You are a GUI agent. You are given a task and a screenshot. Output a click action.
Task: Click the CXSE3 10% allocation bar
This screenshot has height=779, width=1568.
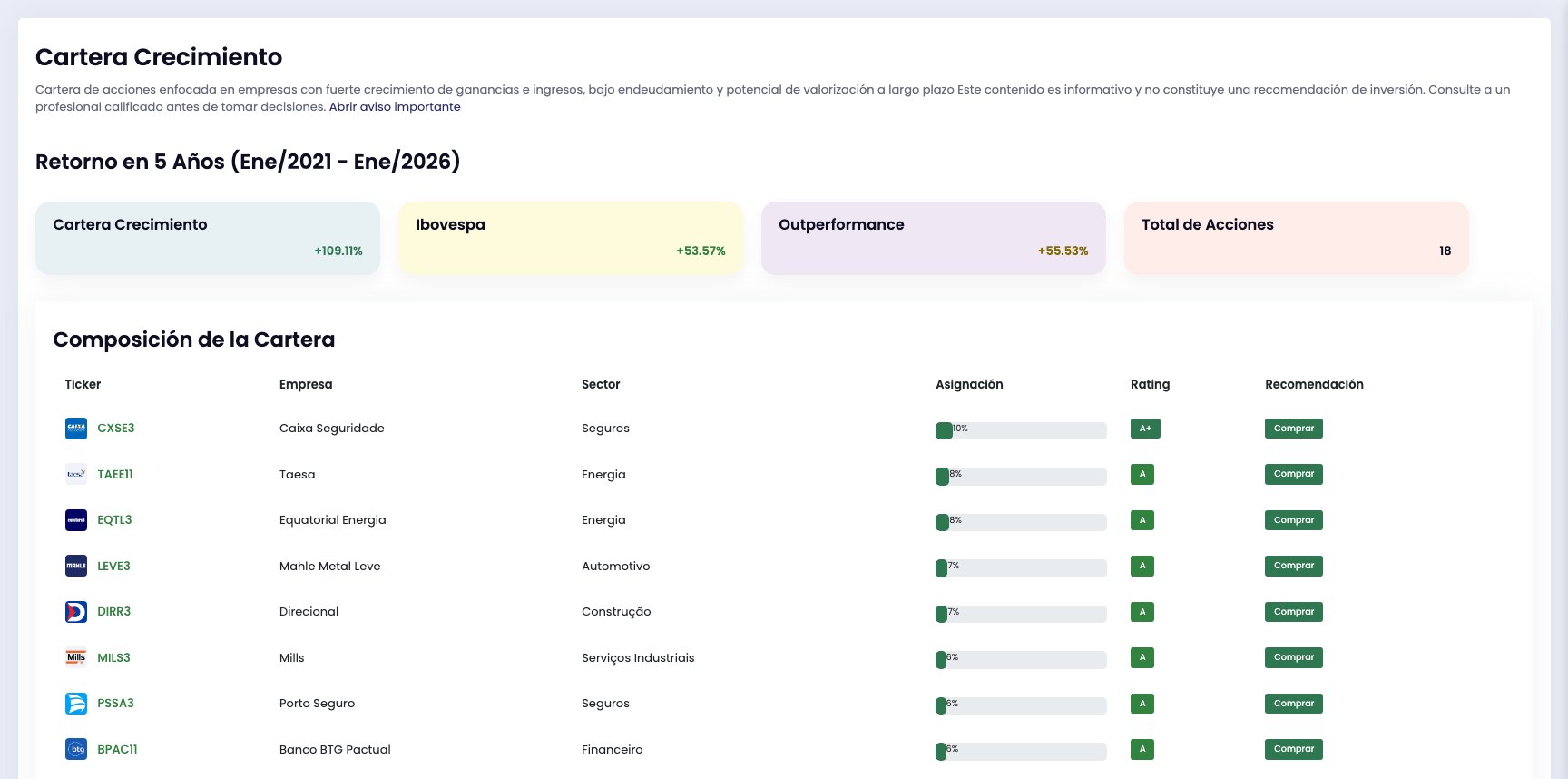click(x=1021, y=430)
